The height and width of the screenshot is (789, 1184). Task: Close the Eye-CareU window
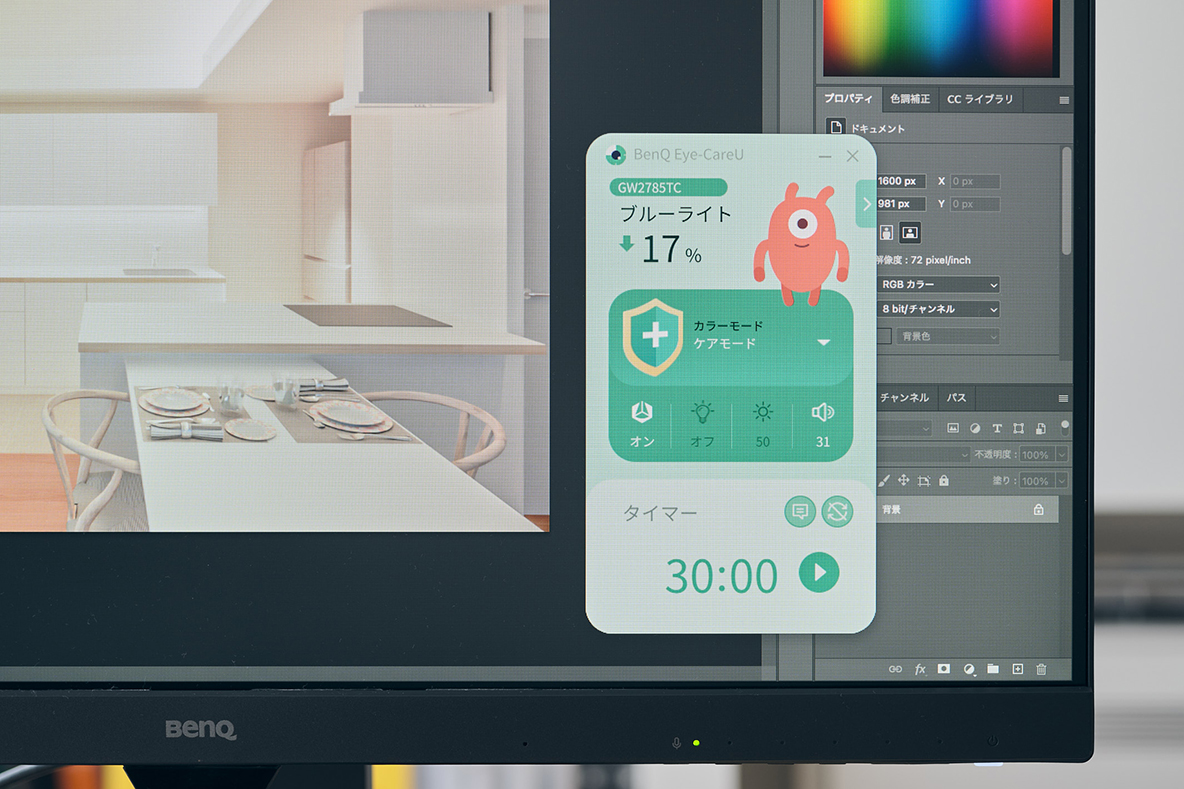(x=853, y=156)
